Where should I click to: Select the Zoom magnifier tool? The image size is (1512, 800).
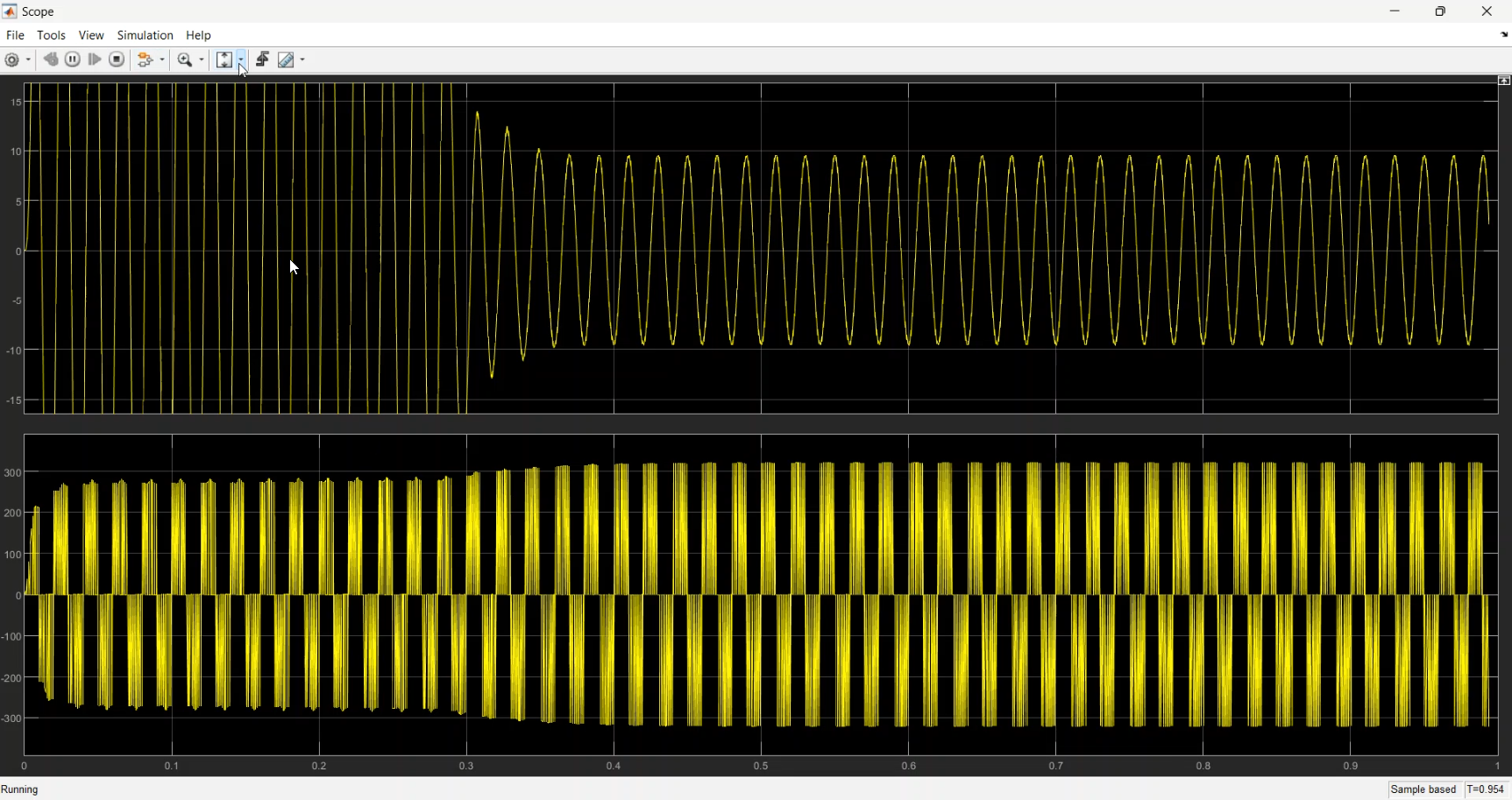coord(184,60)
